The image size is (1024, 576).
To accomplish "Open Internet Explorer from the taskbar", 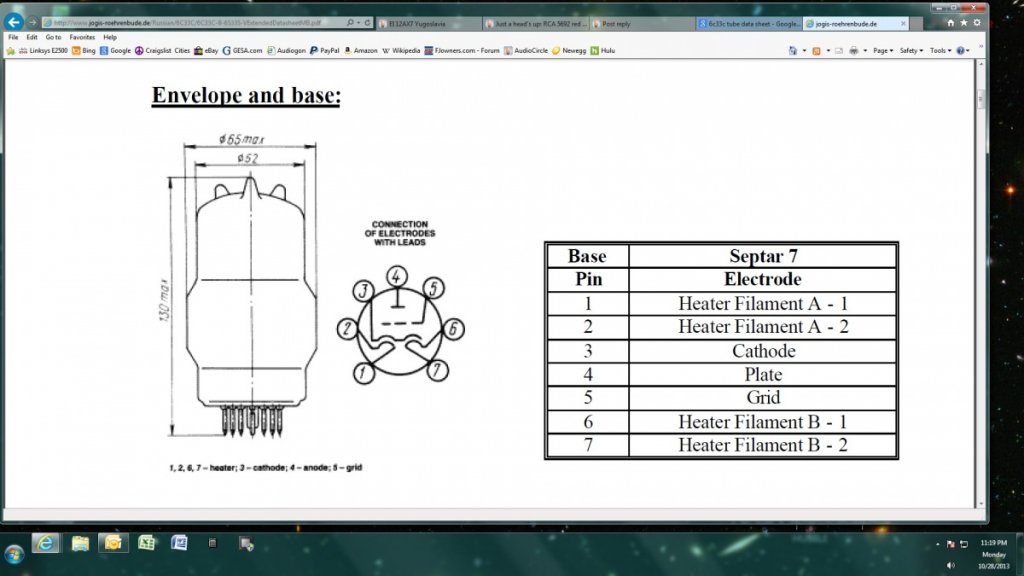I will [45, 543].
